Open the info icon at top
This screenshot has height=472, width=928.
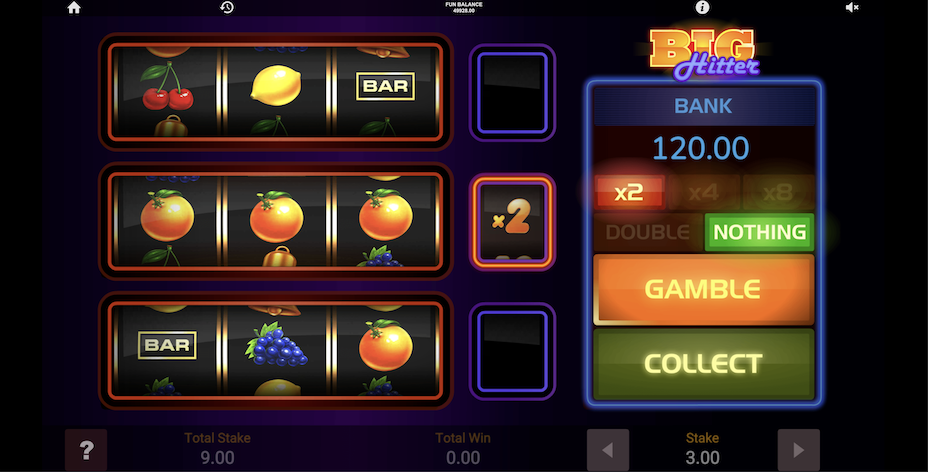702,7
